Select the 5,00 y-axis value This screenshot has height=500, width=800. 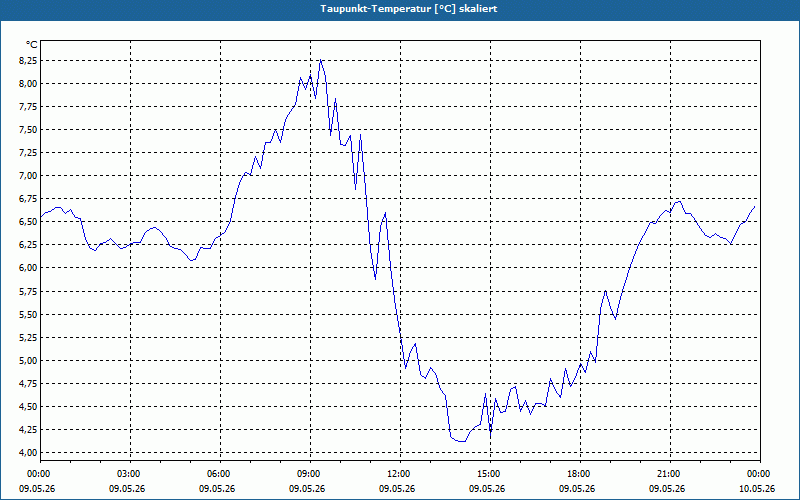pos(27,360)
